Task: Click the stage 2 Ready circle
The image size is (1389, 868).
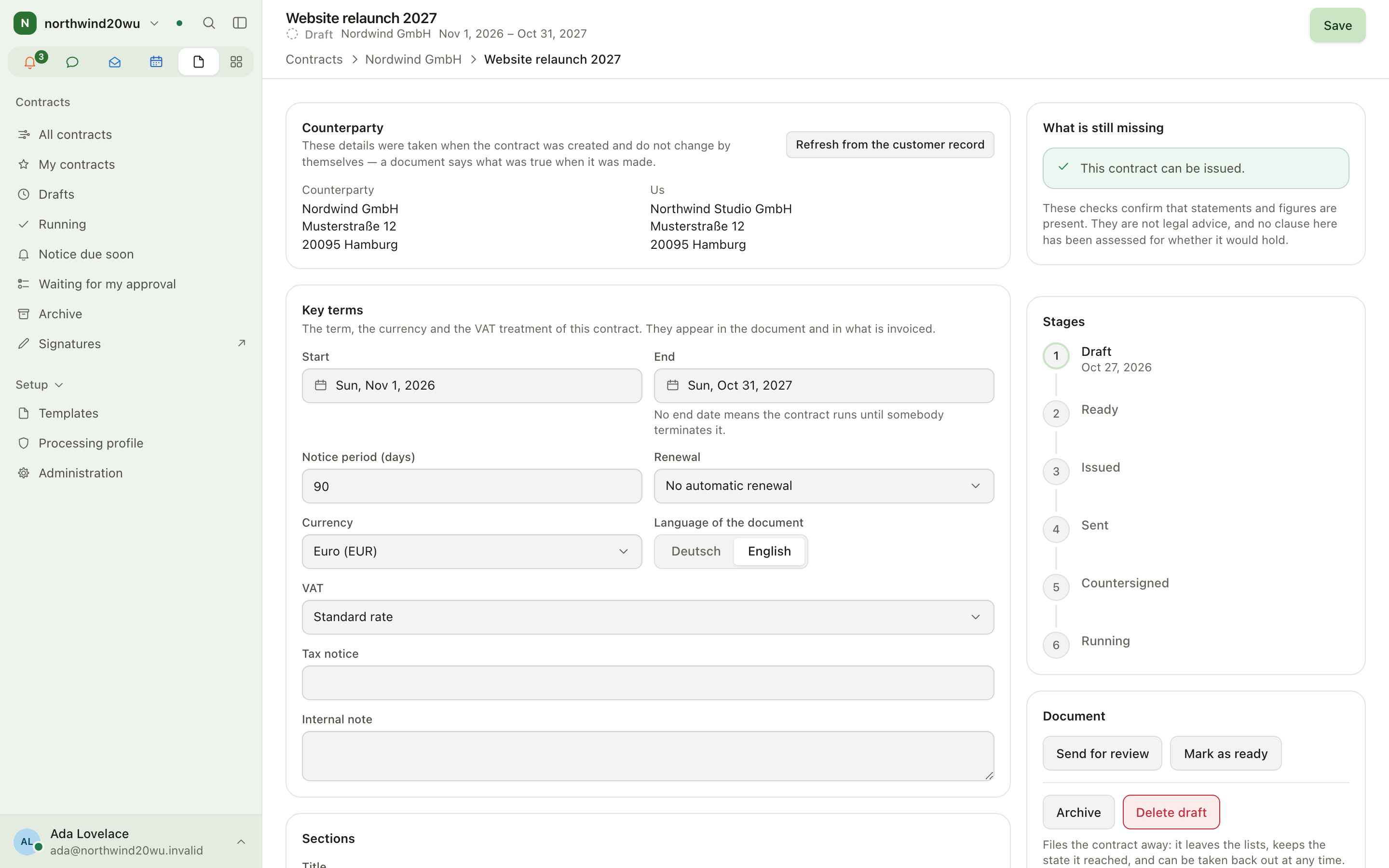Action: (x=1056, y=414)
